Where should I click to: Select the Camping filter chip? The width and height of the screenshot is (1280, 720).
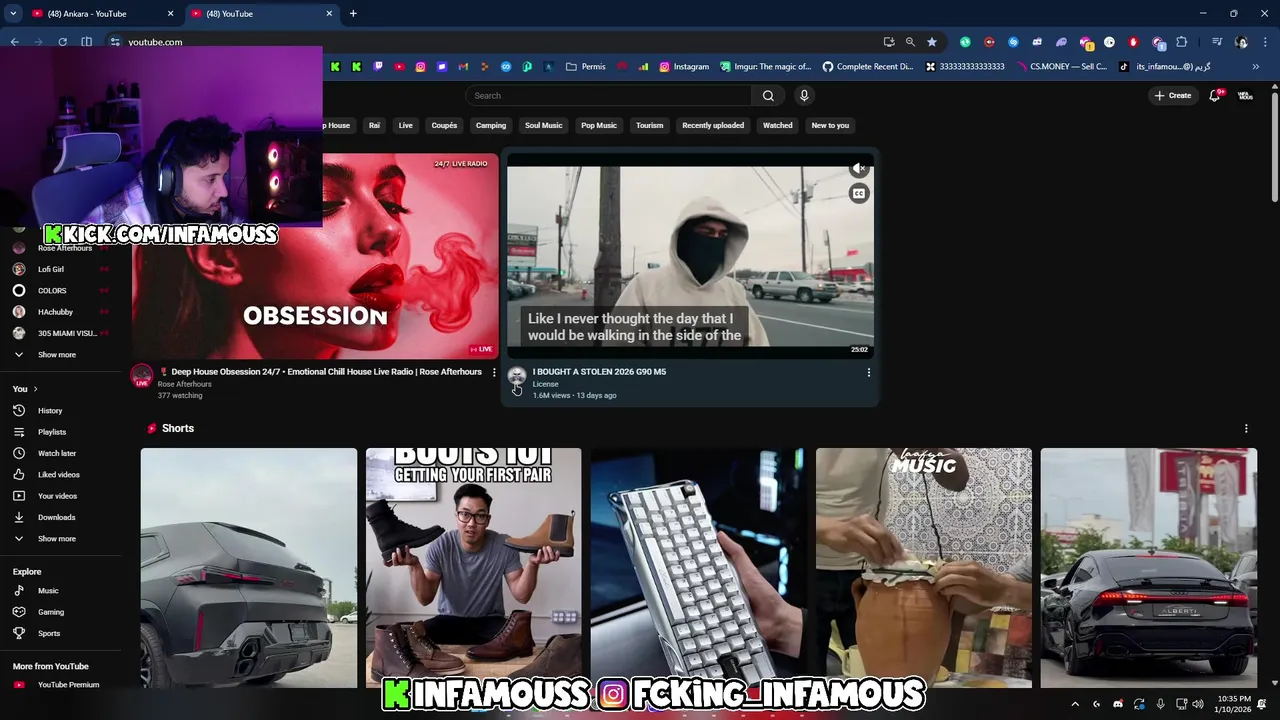point(491,125)
